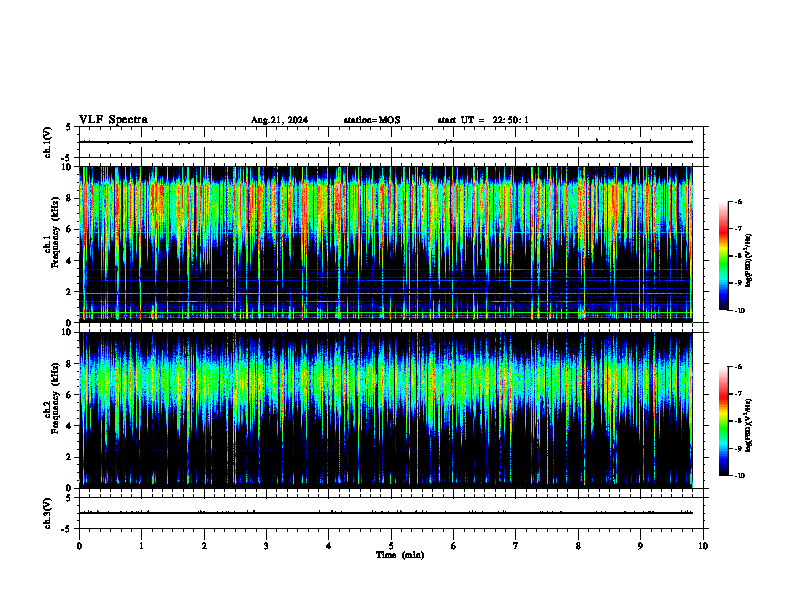792x612 pixels.
Task: Click the ch.1 spectrogram plot area
Action: click(x=386, y=244)
